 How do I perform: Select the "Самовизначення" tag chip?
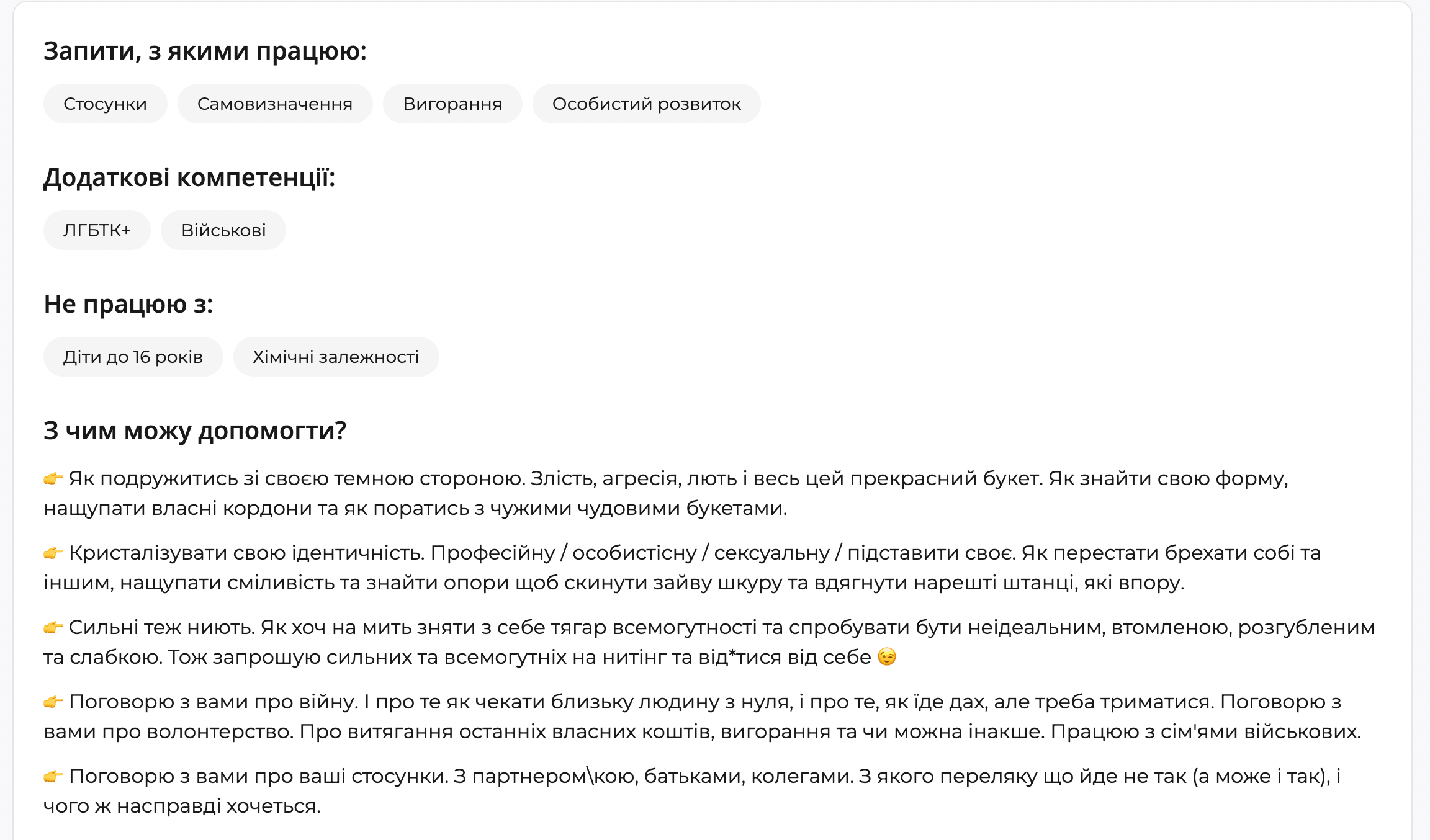275,104
